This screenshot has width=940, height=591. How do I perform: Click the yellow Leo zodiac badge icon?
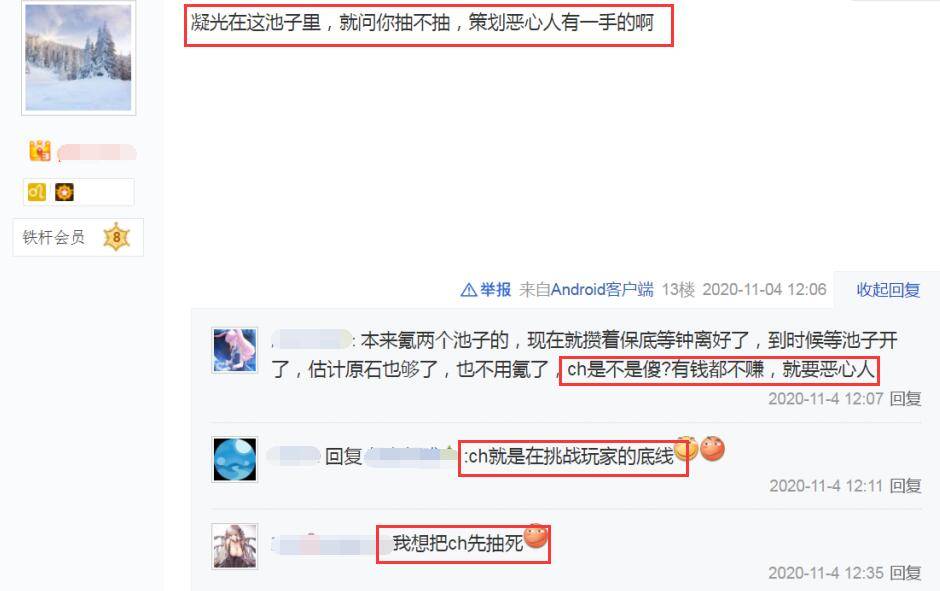[37, 192]
